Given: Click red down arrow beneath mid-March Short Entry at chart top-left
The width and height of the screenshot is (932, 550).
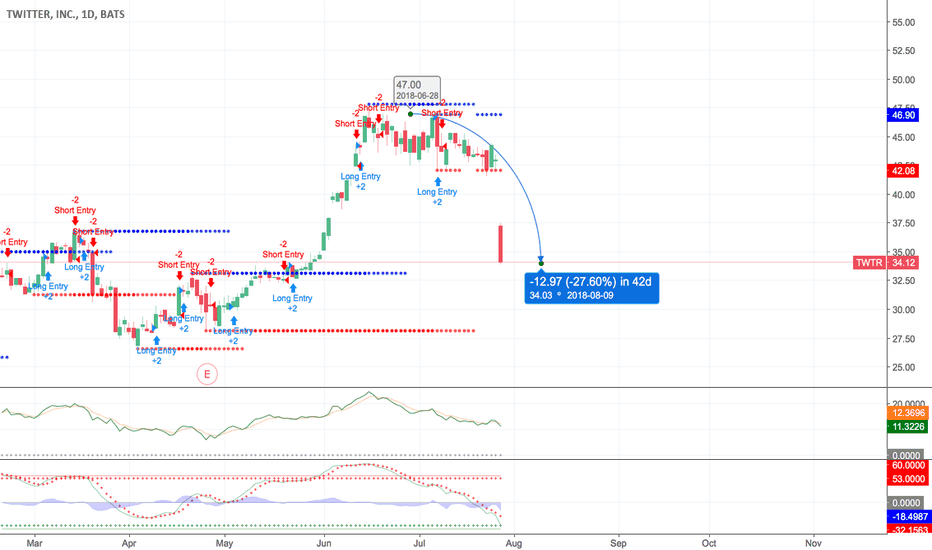Looking at the screenshot, I should point(75,221).
